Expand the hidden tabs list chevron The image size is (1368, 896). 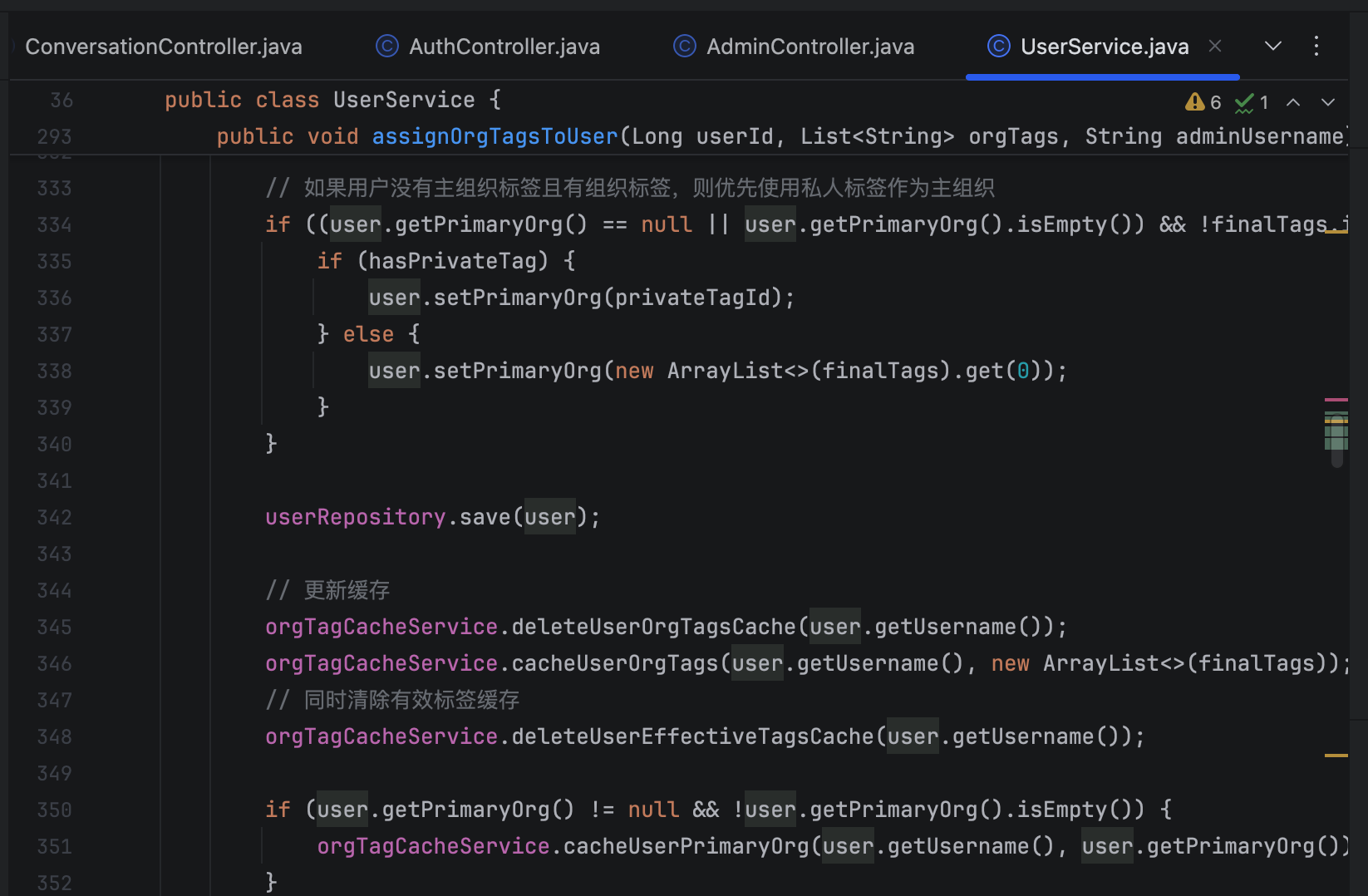[x=1273, y=46]
